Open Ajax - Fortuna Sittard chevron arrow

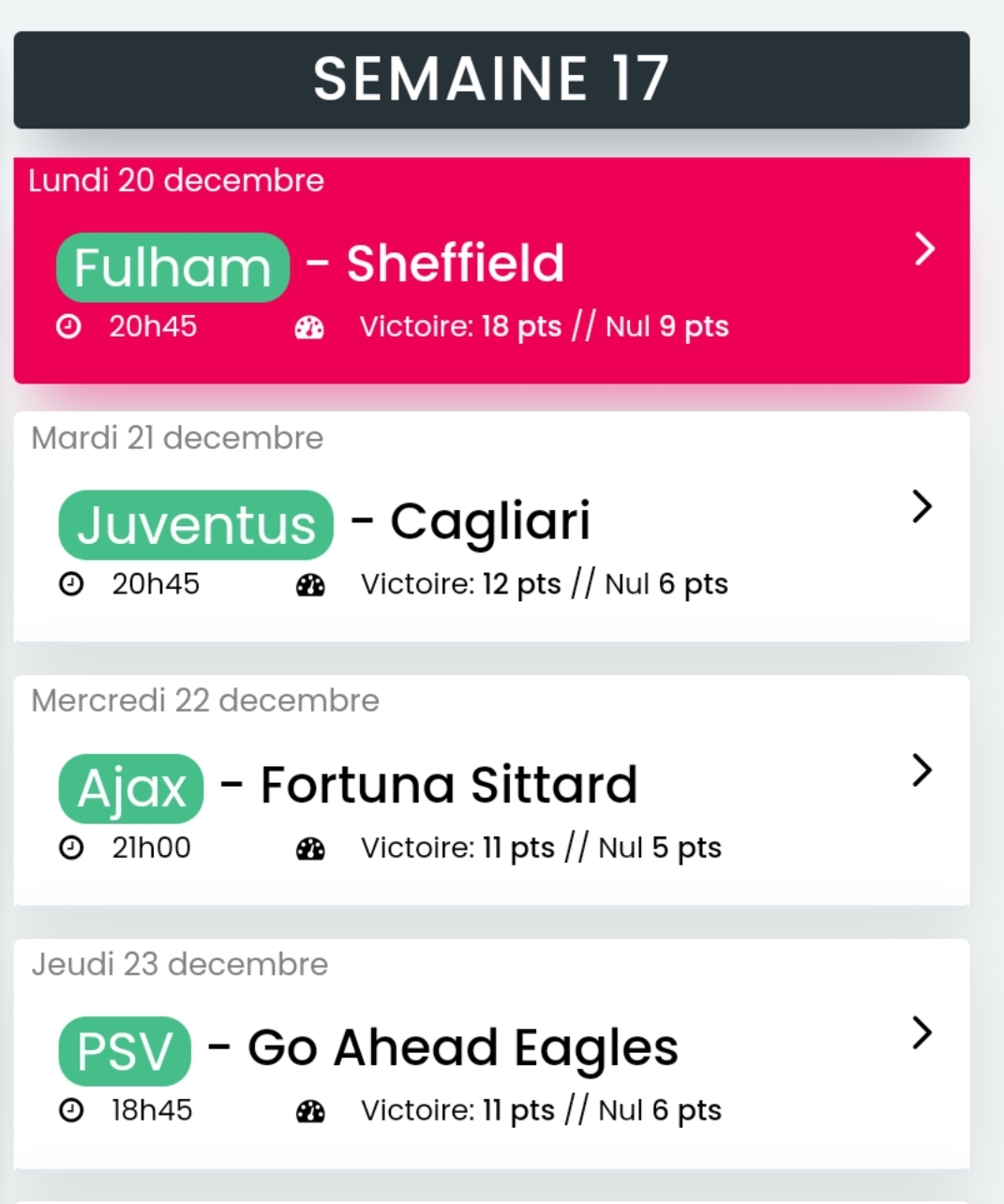(922, 770)
